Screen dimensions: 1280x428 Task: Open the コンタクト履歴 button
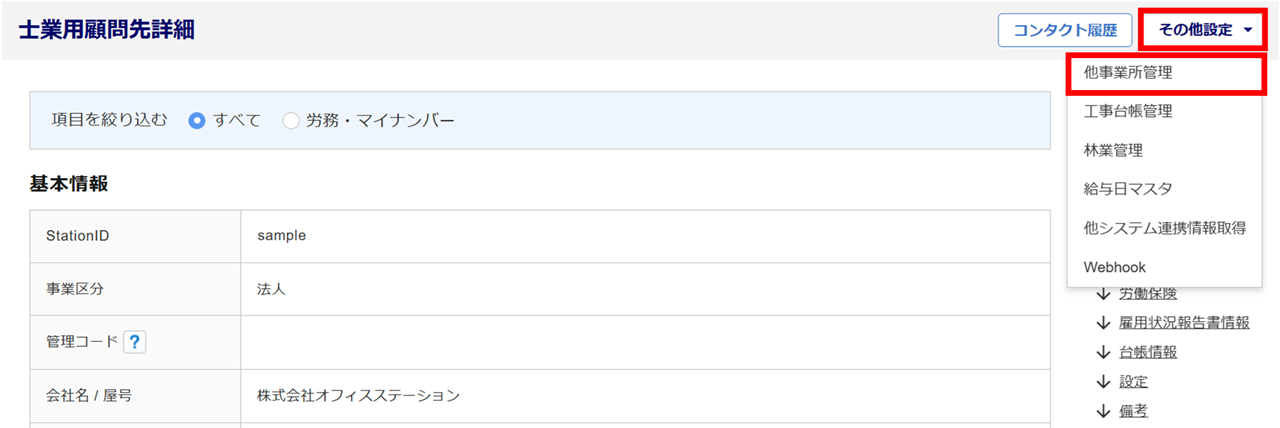1065,30
